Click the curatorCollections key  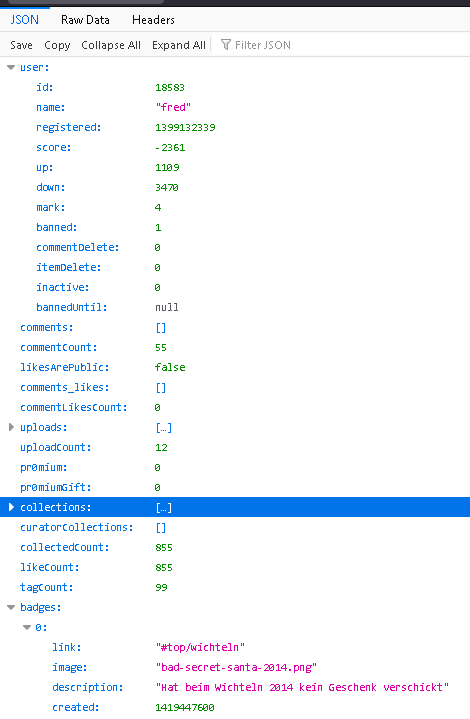coord(77,527)
